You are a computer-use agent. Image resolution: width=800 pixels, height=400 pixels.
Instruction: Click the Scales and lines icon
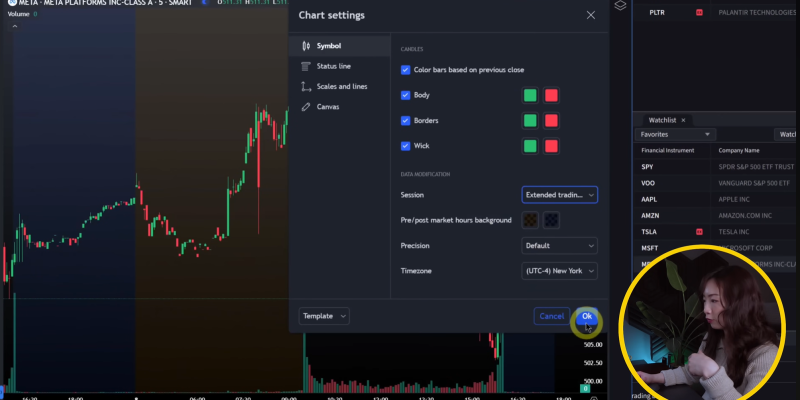point(307,86)
